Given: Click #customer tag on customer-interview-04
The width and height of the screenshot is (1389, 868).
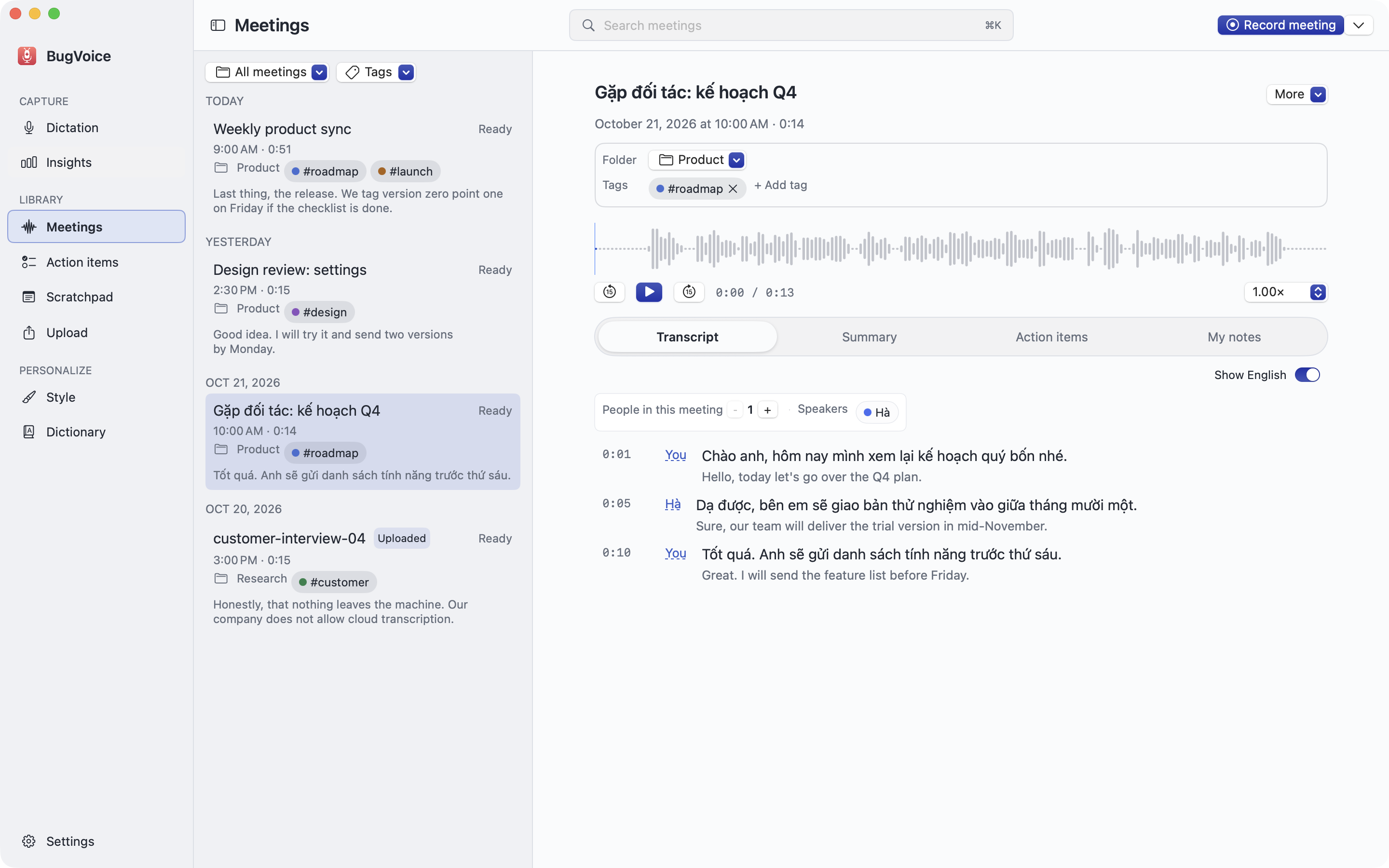Looking at the screenshot, I should (334, 582).
